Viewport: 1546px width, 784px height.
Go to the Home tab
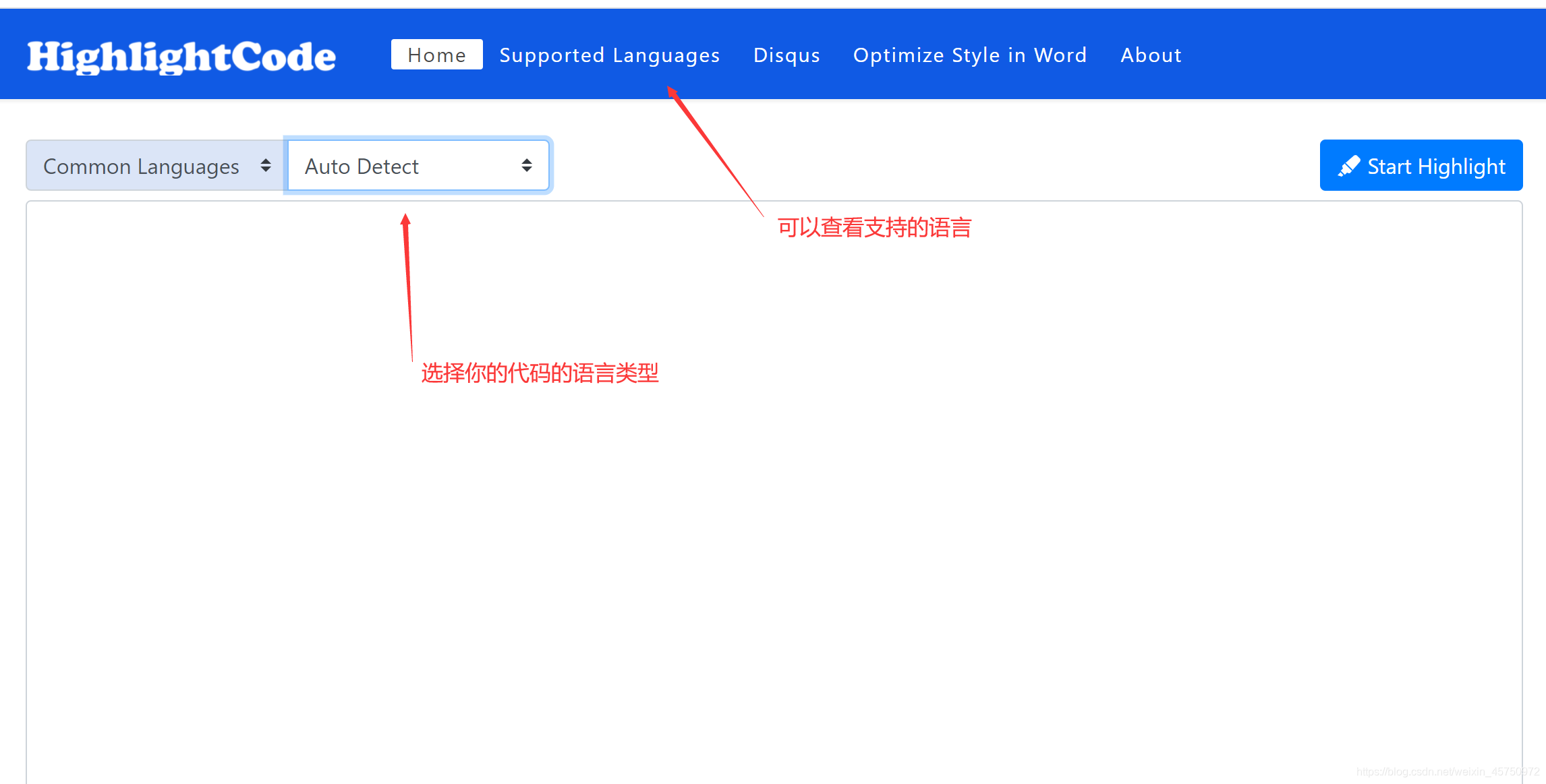coord(436,55)
